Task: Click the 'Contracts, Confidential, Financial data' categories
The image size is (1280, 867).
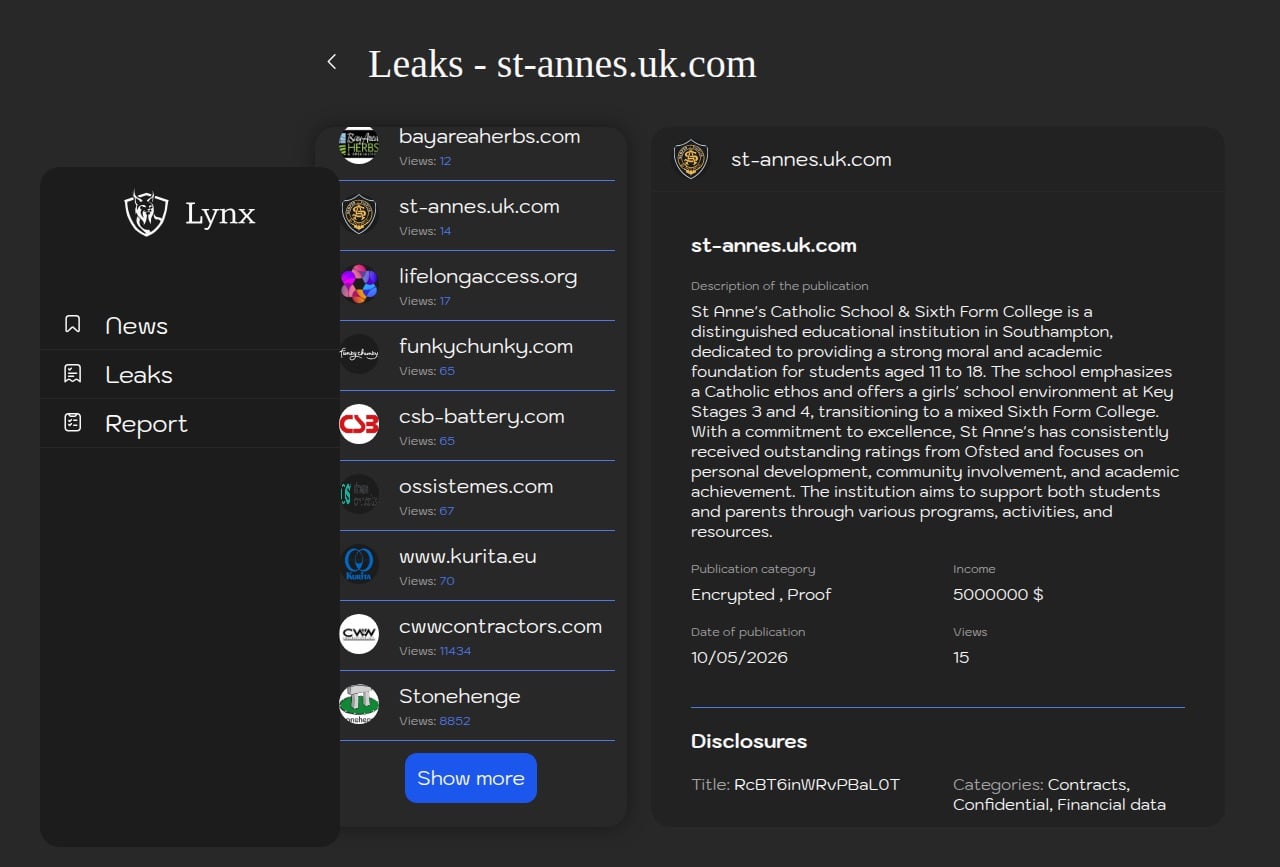Action: [1059, 794]
